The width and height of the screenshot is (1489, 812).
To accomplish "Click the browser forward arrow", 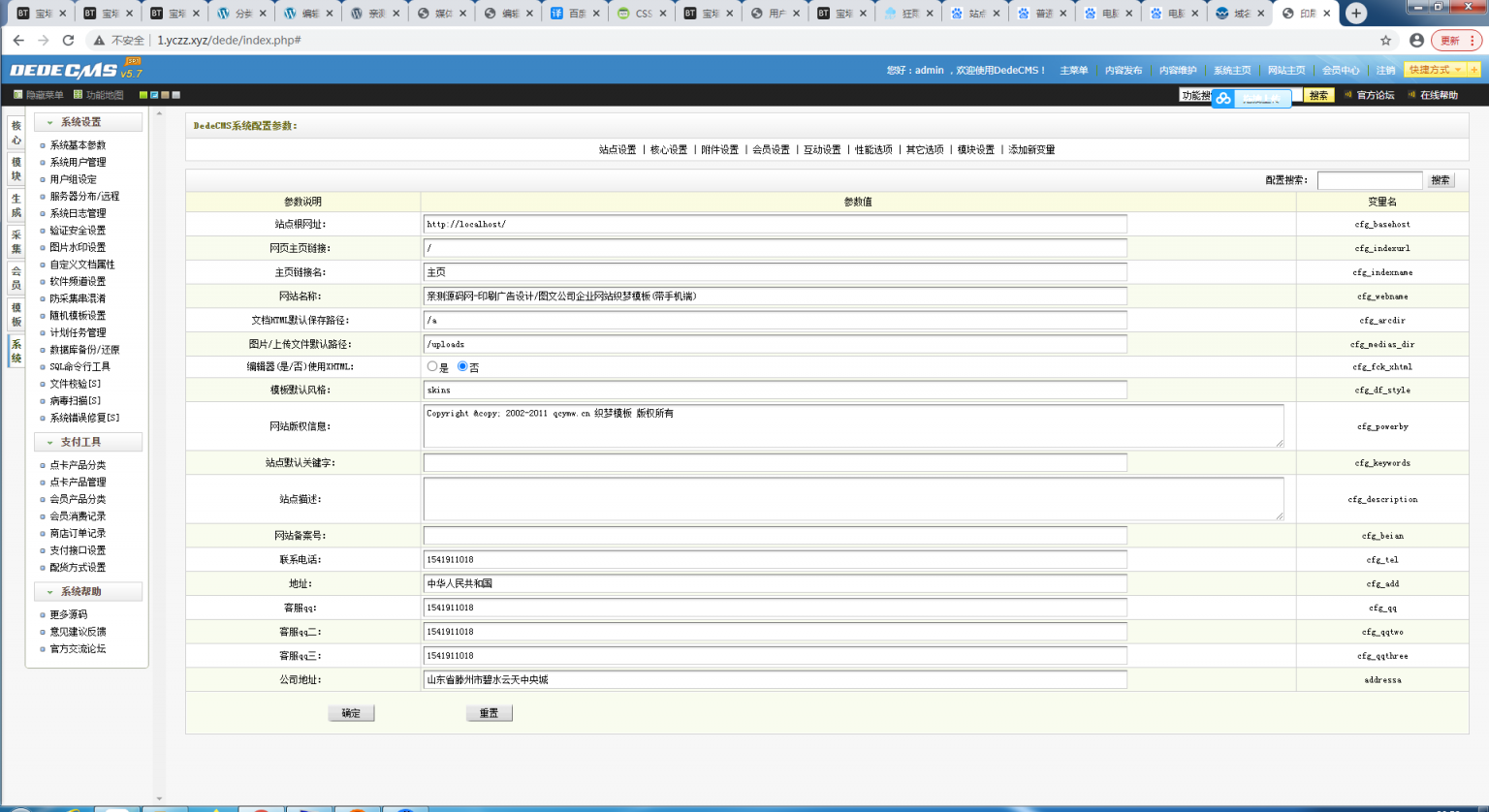I will coord(43,41).
